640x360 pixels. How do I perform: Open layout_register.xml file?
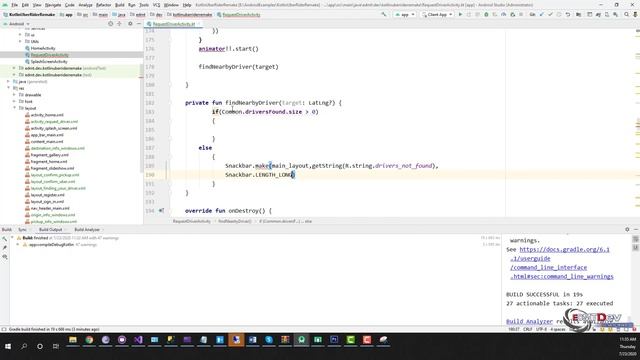point(47,195)
